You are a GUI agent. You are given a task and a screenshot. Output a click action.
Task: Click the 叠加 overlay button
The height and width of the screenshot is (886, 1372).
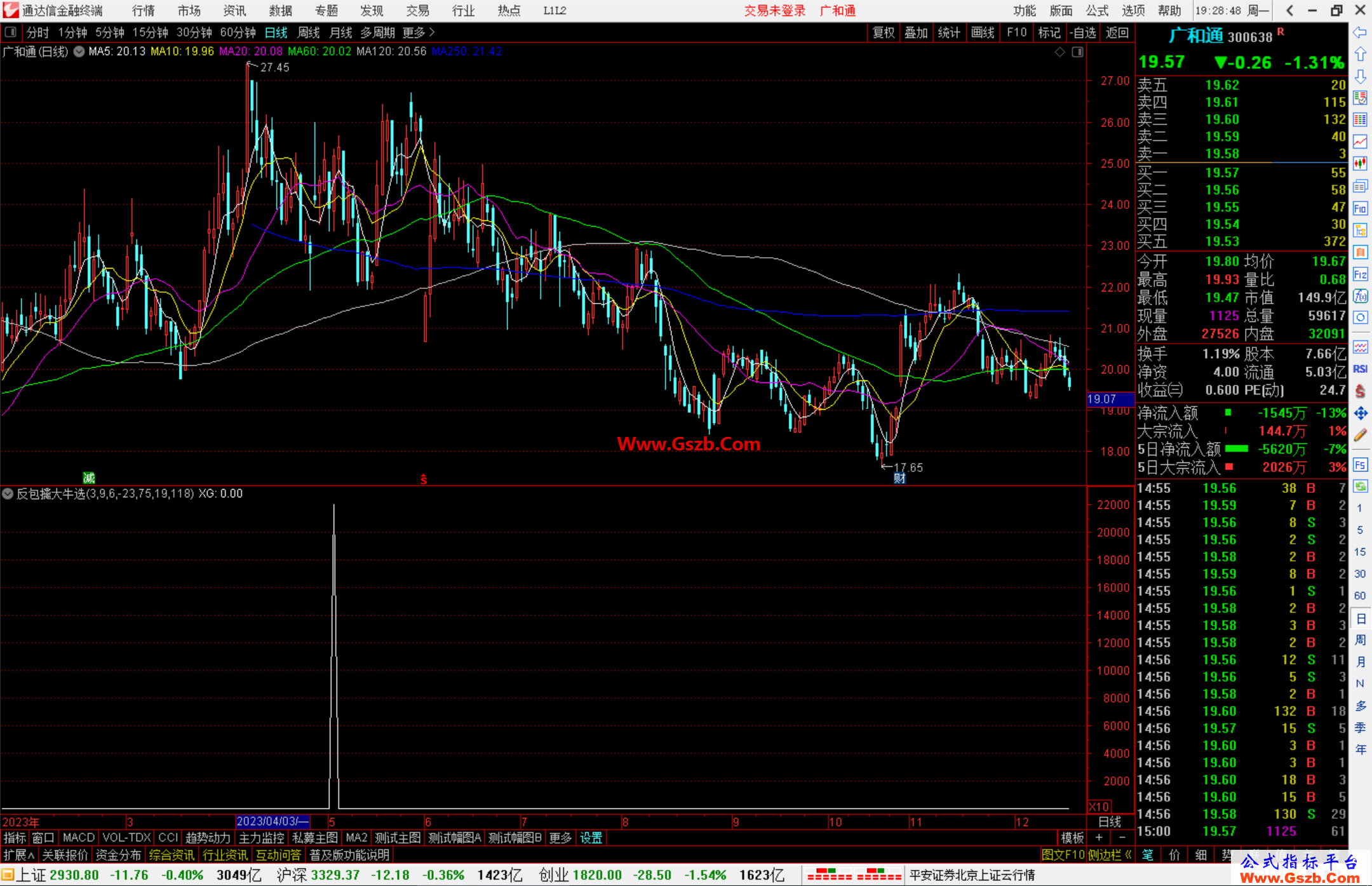pos(916,32)
